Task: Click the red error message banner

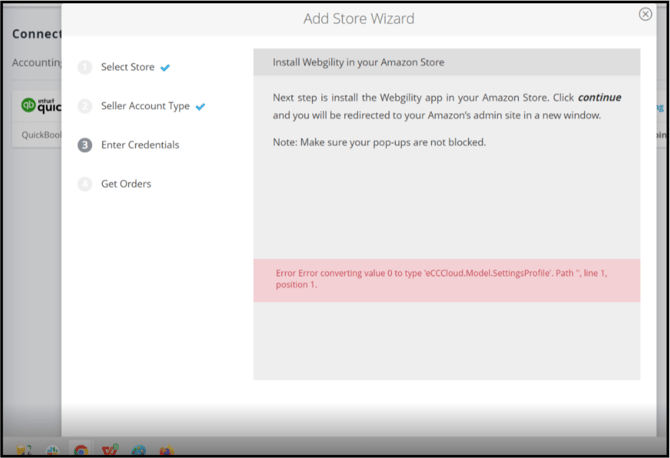Action: pyautogui.click(x=446, y=278)
